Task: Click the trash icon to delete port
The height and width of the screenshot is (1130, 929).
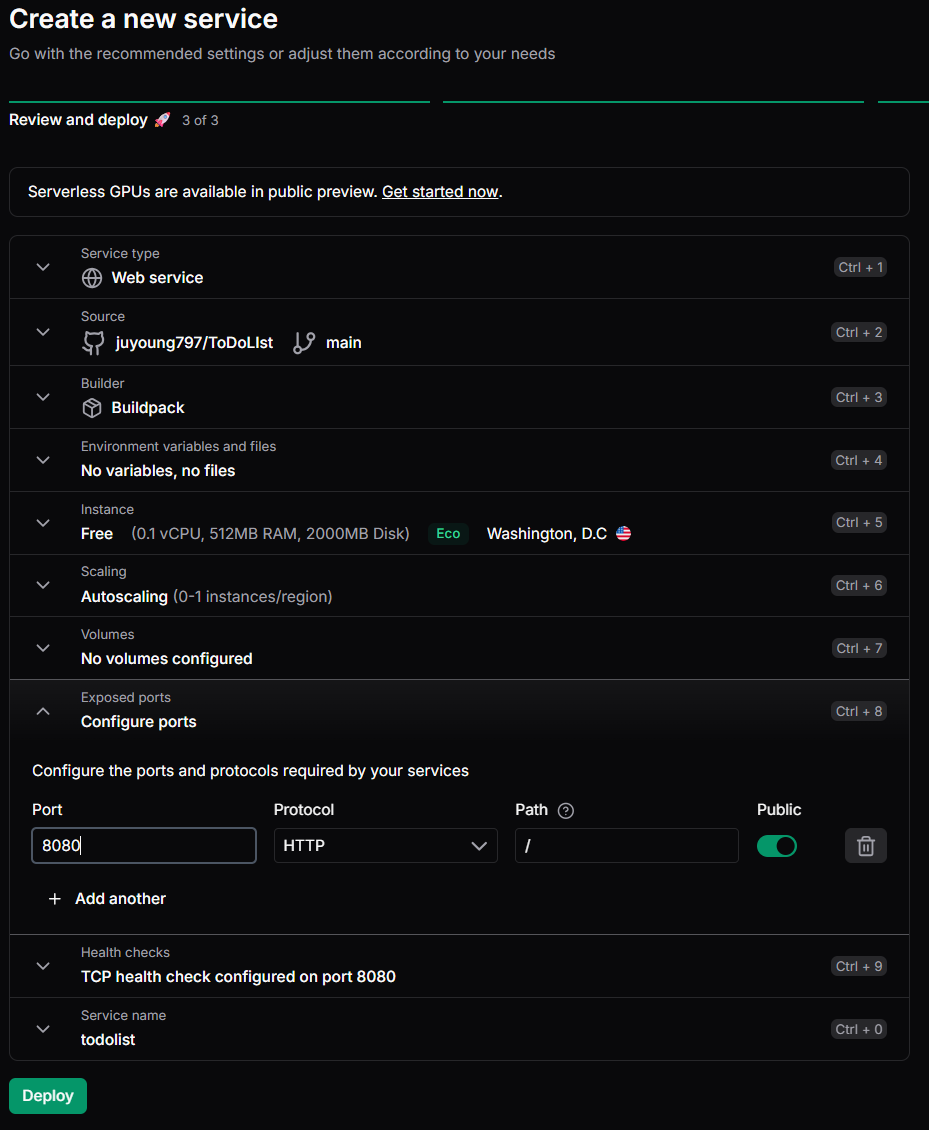Action: [x=865, y=846]
